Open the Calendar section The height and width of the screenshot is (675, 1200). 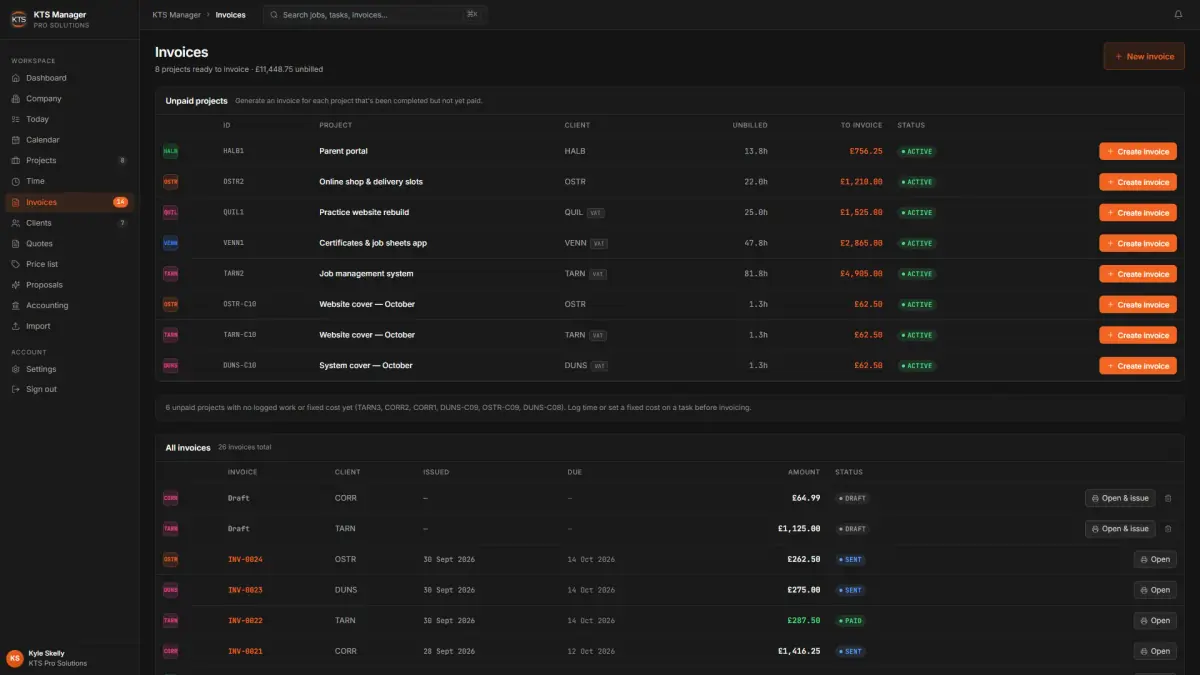(69, 140)
